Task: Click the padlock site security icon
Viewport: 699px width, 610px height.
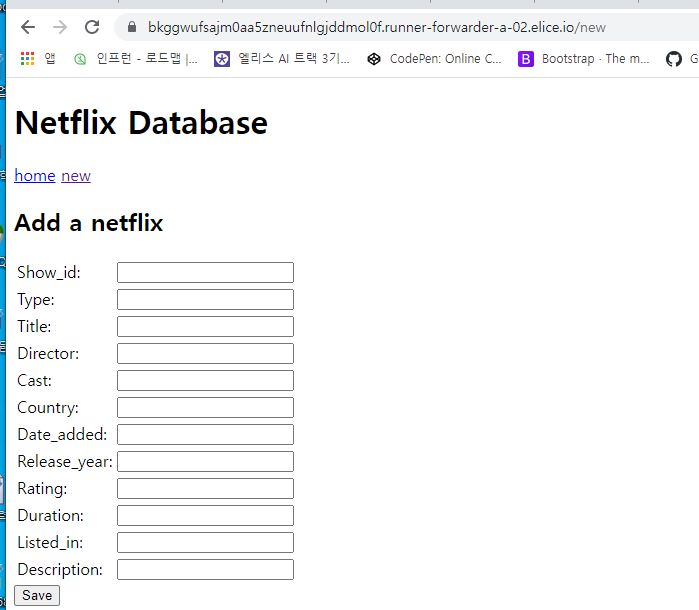Action: click(132, 27)
